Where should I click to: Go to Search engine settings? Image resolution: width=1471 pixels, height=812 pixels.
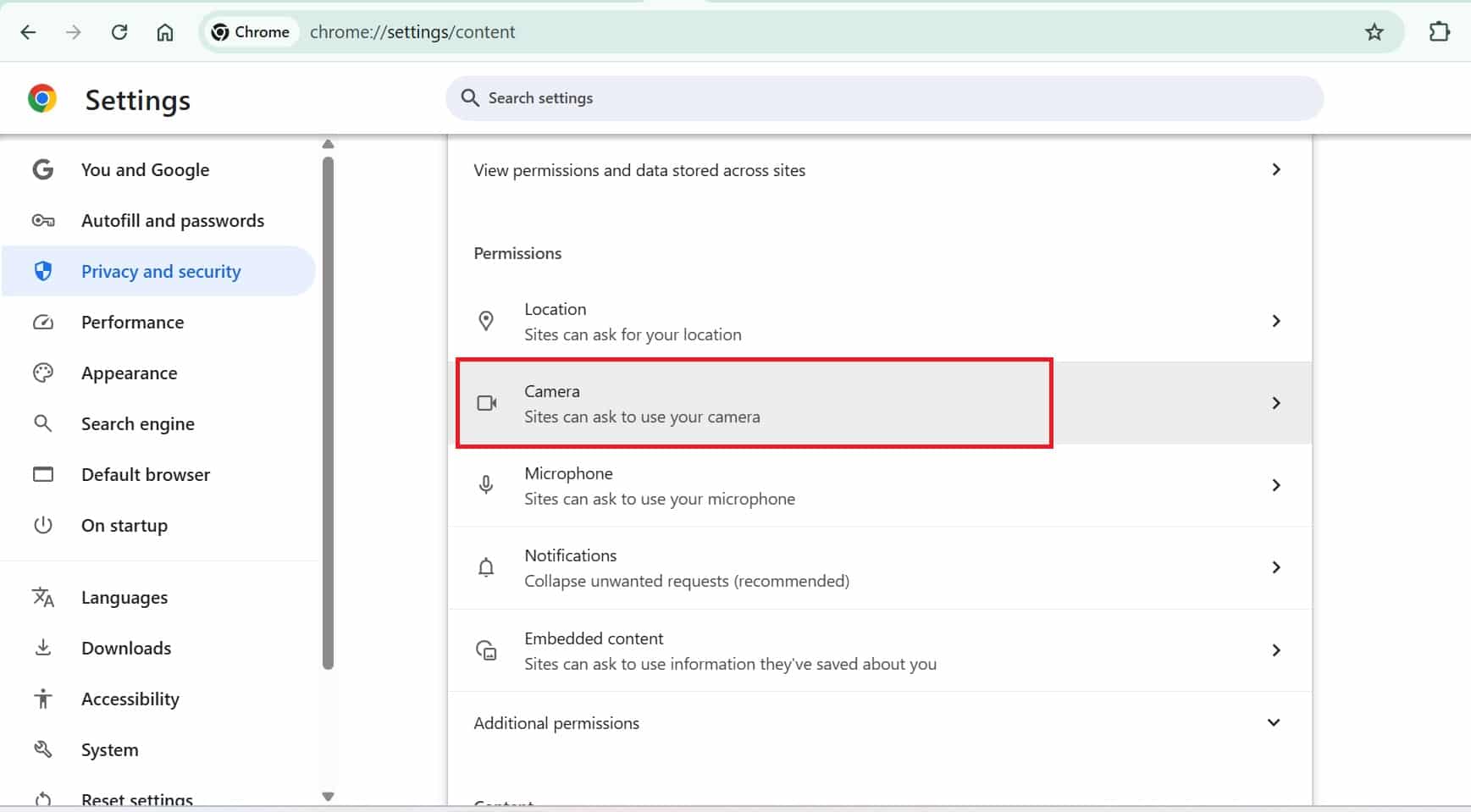[x=137, y=423]
